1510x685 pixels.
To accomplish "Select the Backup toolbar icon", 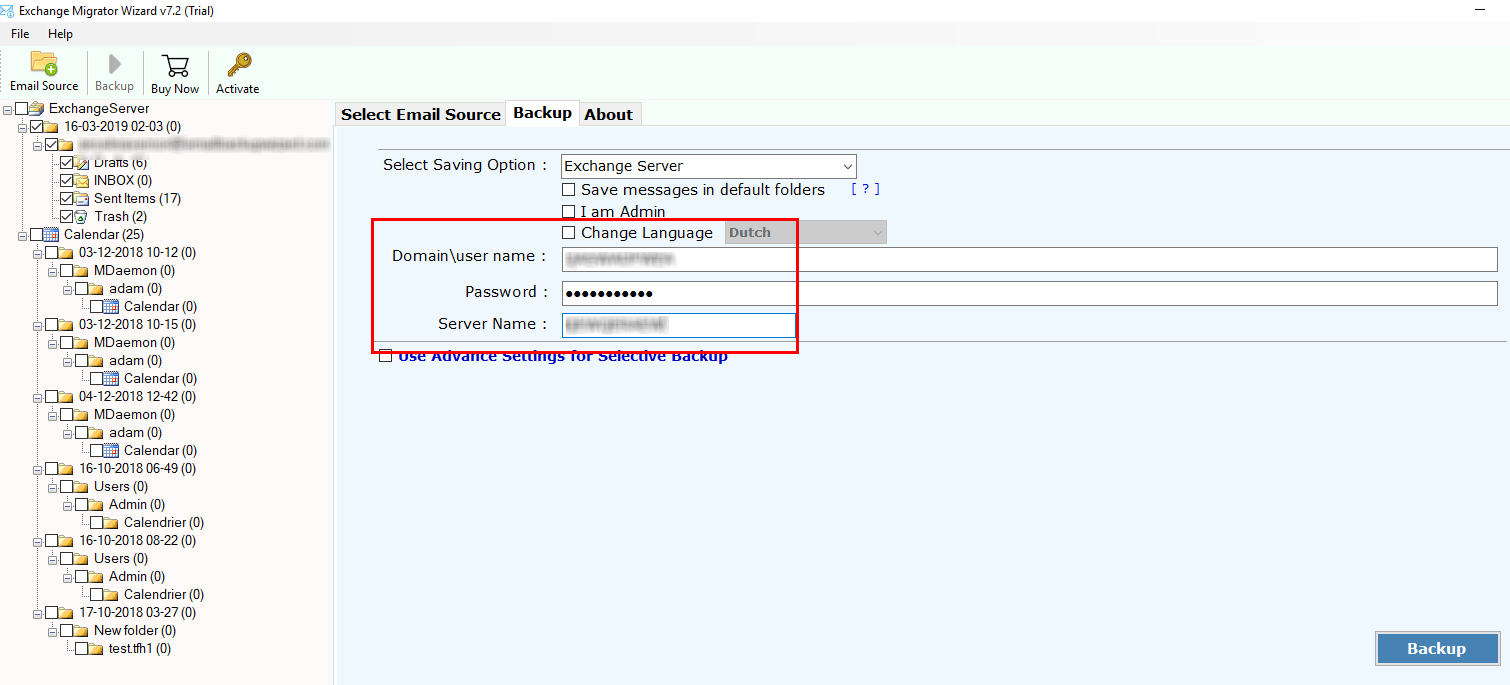I will 113,72.
